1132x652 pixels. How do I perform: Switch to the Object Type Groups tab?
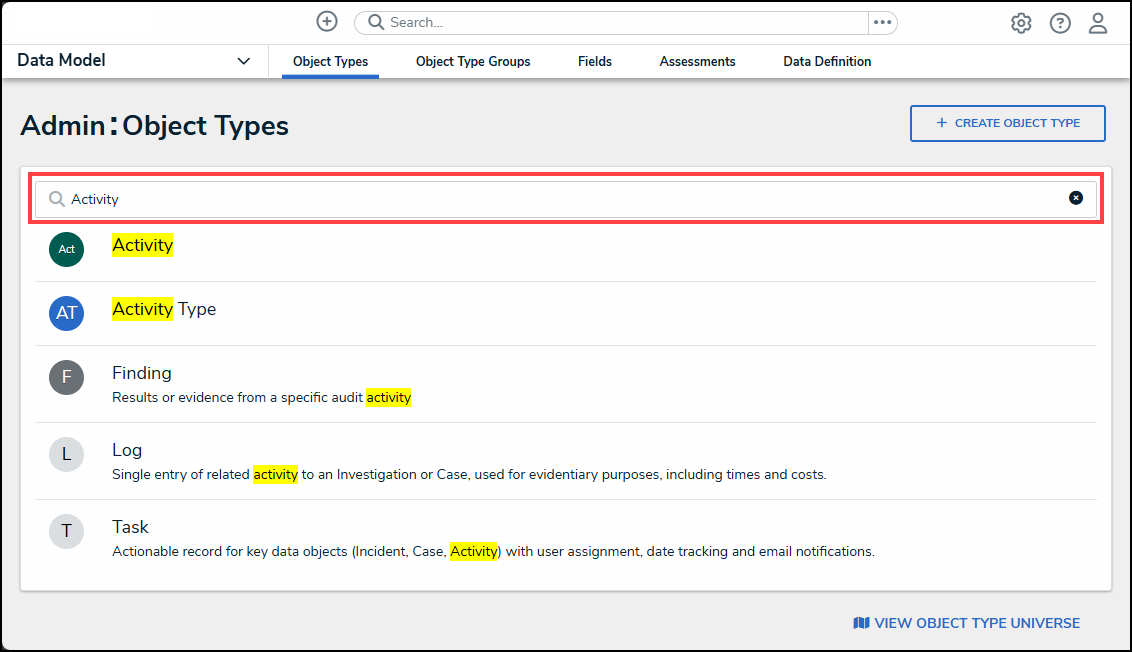pyautogui.click(x=472, y=61)
